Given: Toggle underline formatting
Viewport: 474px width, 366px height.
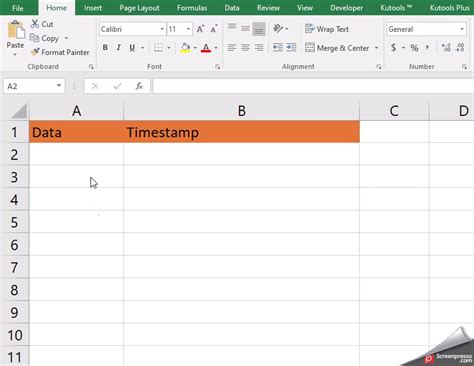Looking at the screenshot, I should [132, 48].
